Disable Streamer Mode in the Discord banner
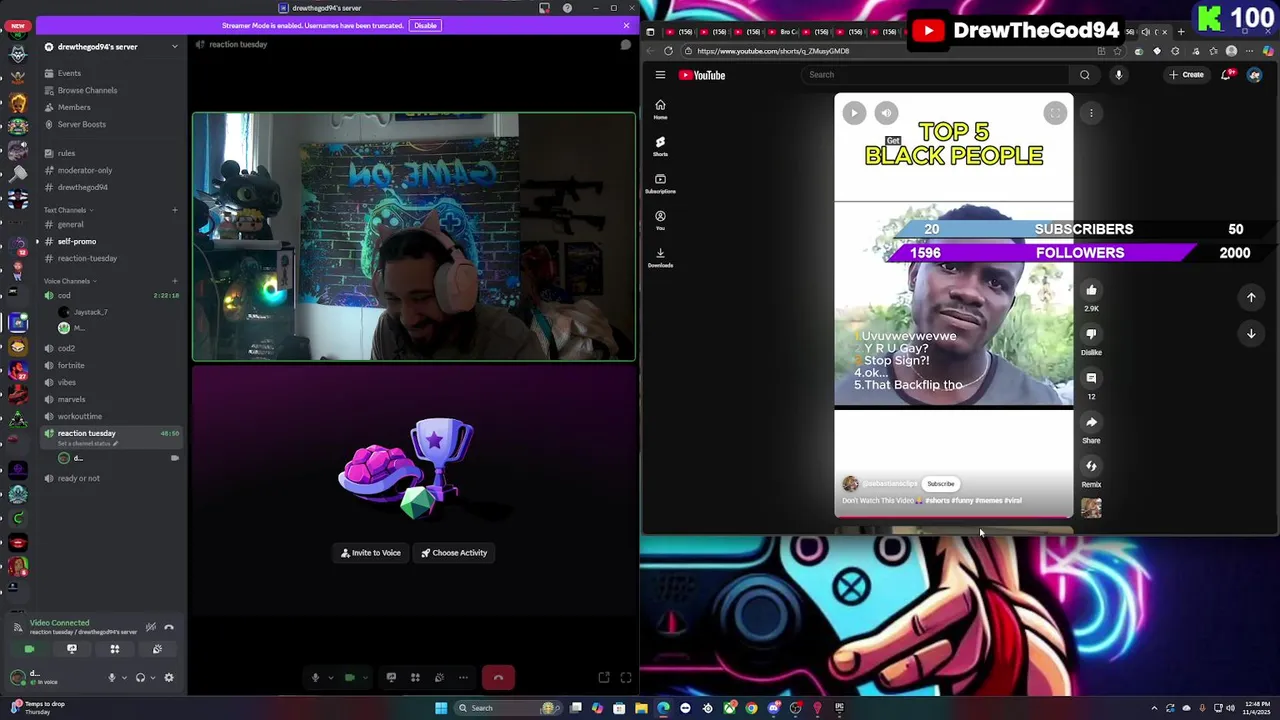 [425, 25]
